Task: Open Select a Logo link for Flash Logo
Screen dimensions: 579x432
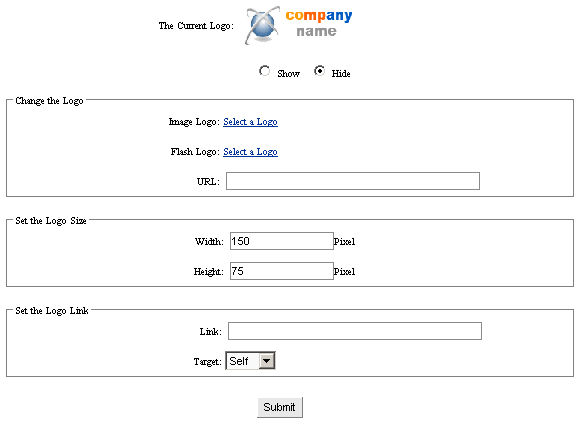Action: click(x=250, y=152)
